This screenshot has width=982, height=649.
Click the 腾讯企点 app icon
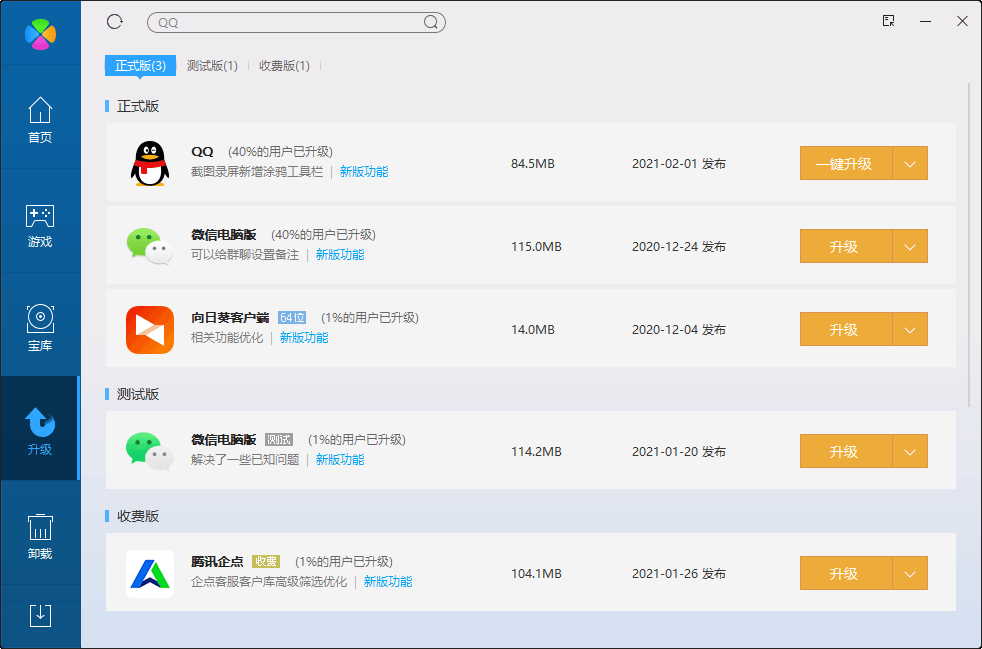(x=150, y=573)
